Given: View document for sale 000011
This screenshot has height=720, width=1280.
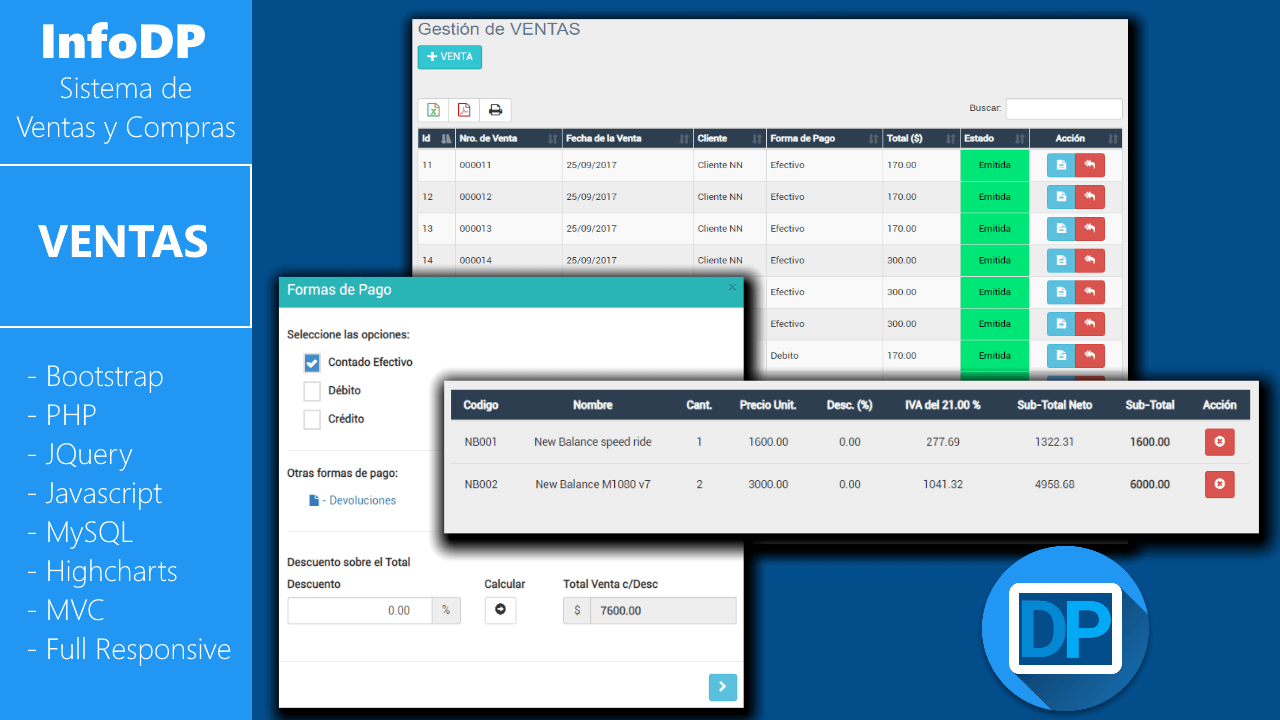Looking at the screenshot, I should pyautogui.click(x=1061, y=165).
